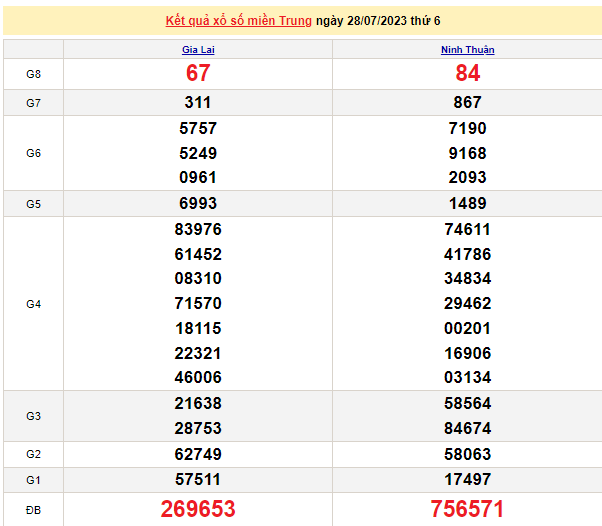Open the 'Kết quả xổ số miền Trung' link
This screenshot has height=526, width=602.
coord(238,20)
